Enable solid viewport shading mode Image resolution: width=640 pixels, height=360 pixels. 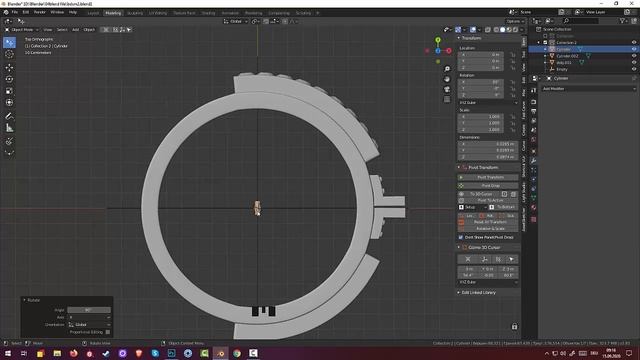point(503,29)
